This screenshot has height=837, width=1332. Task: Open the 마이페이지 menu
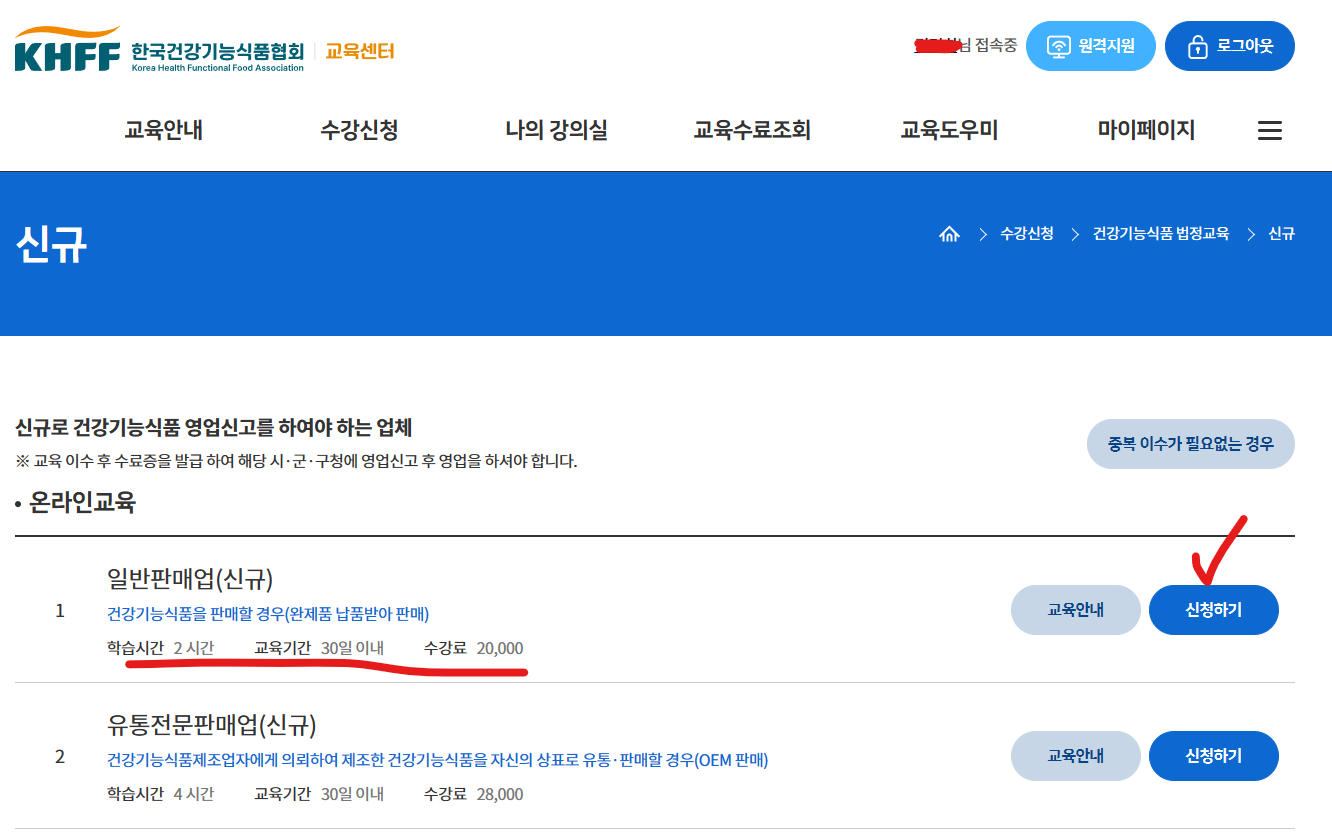pos(1143,129)
